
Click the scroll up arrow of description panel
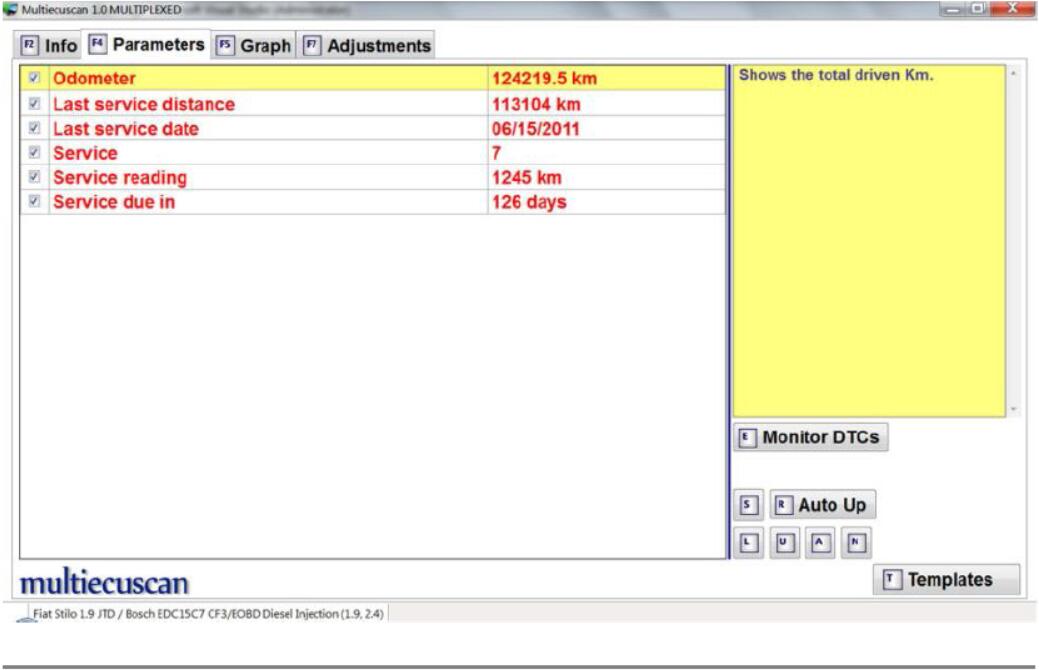[1013, 73]
